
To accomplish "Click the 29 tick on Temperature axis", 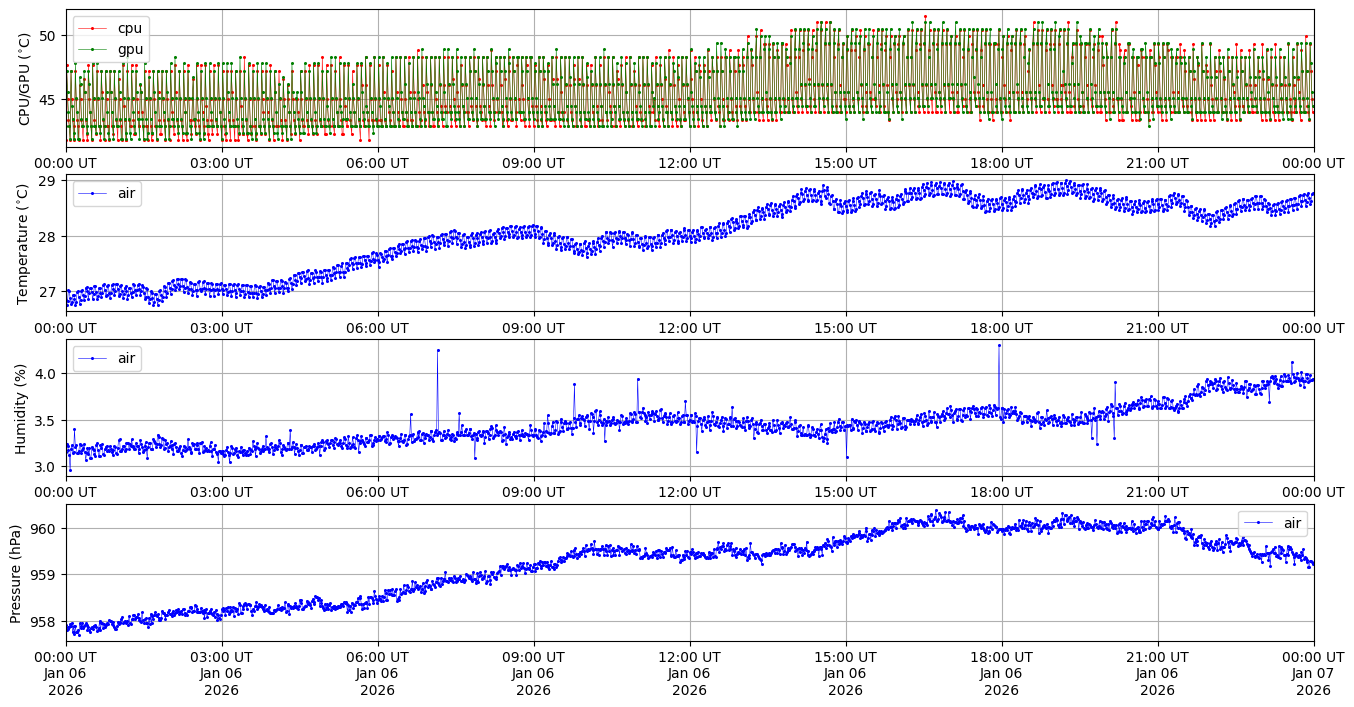I will (48, 181).
